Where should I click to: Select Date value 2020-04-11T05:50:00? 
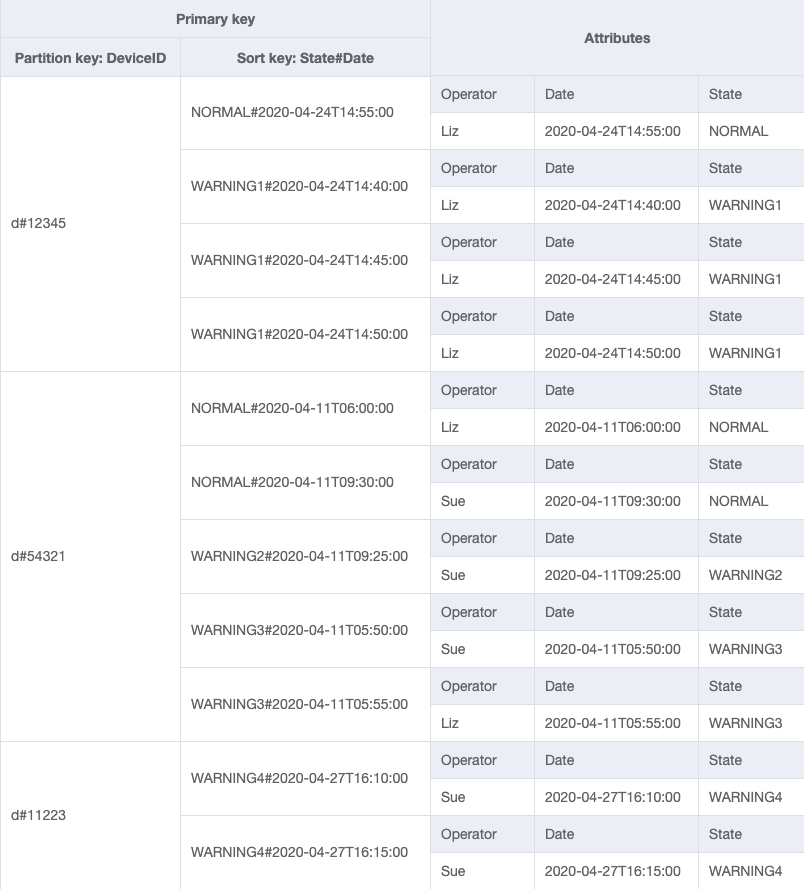[x=612, y=649]
